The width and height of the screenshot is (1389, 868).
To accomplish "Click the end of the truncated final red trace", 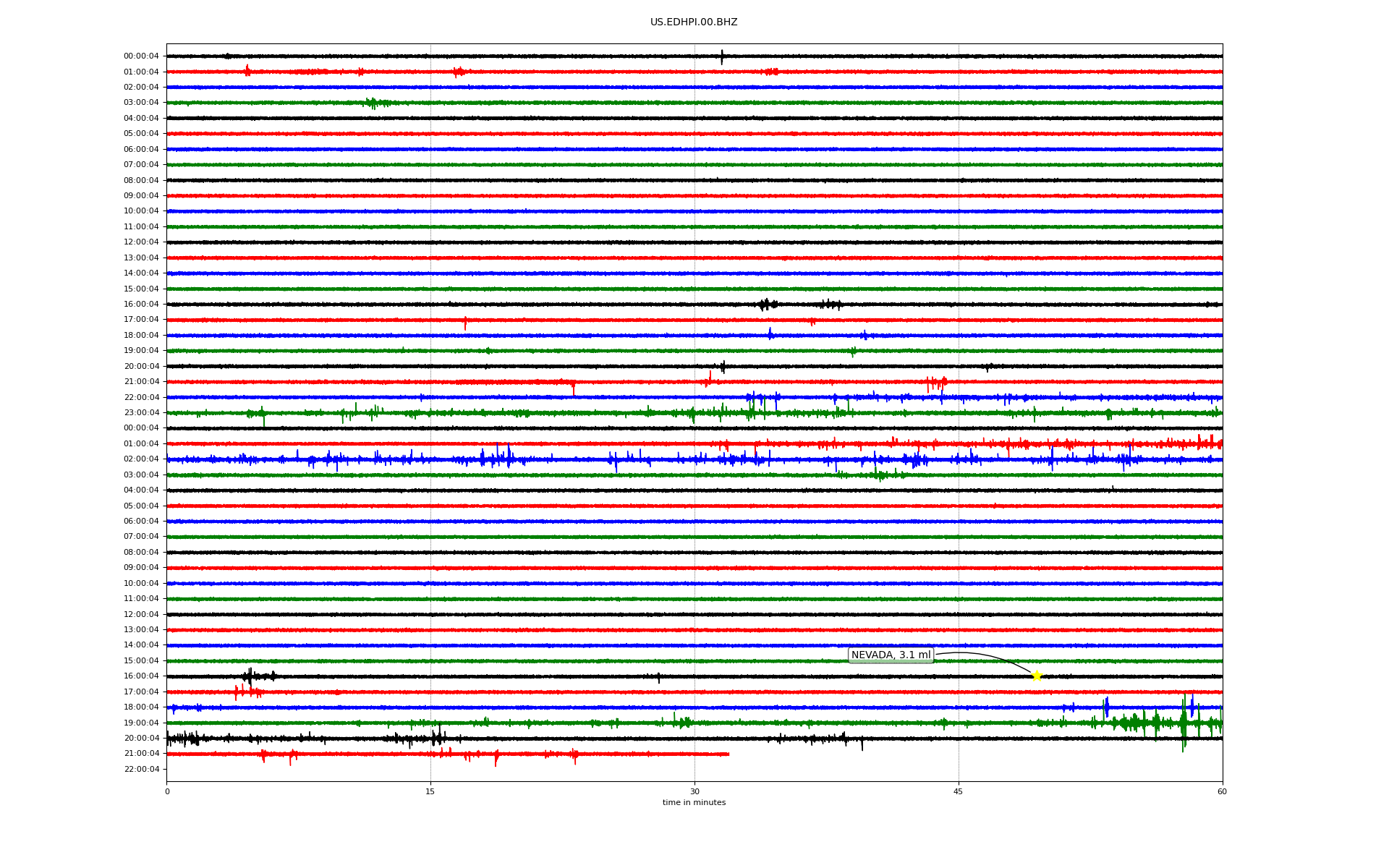I will pos(728,754).
